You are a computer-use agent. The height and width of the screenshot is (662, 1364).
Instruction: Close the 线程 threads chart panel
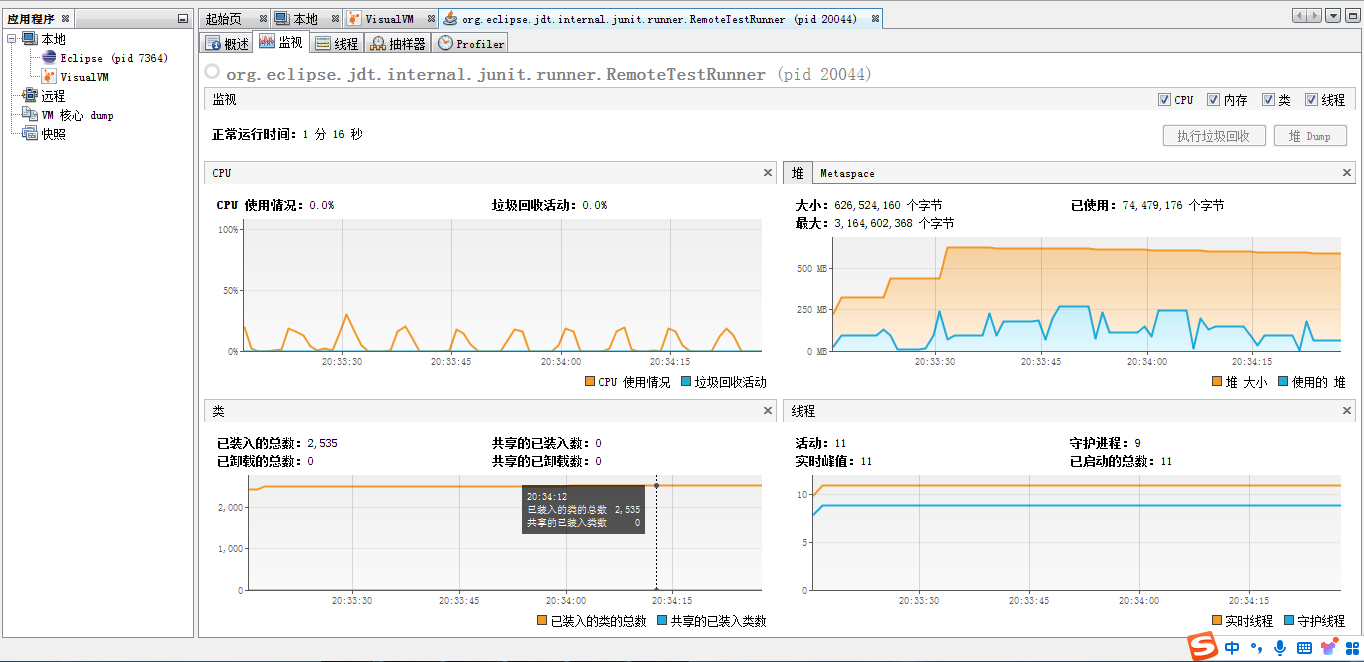(1347, 411)
